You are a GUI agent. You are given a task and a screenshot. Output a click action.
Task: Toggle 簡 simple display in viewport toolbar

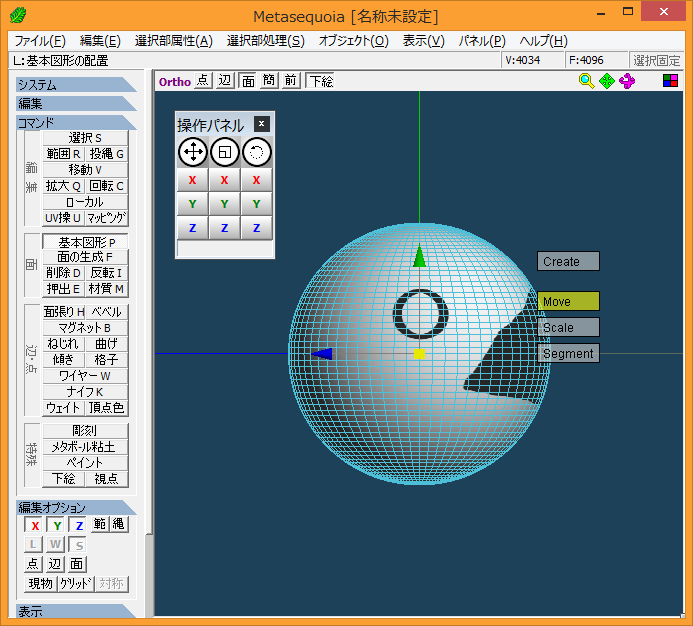pyautogui.click(x=269, y=80)
